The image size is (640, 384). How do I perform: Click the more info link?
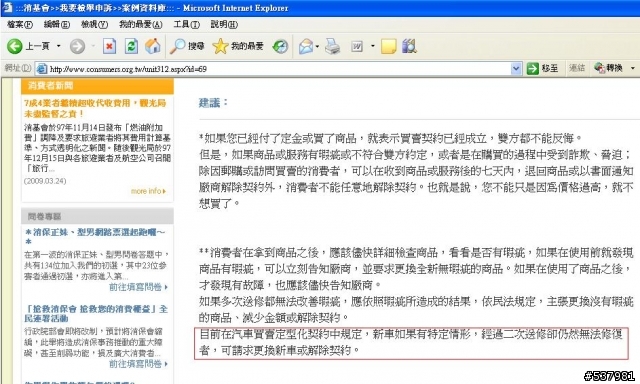[x=148, y=191]
